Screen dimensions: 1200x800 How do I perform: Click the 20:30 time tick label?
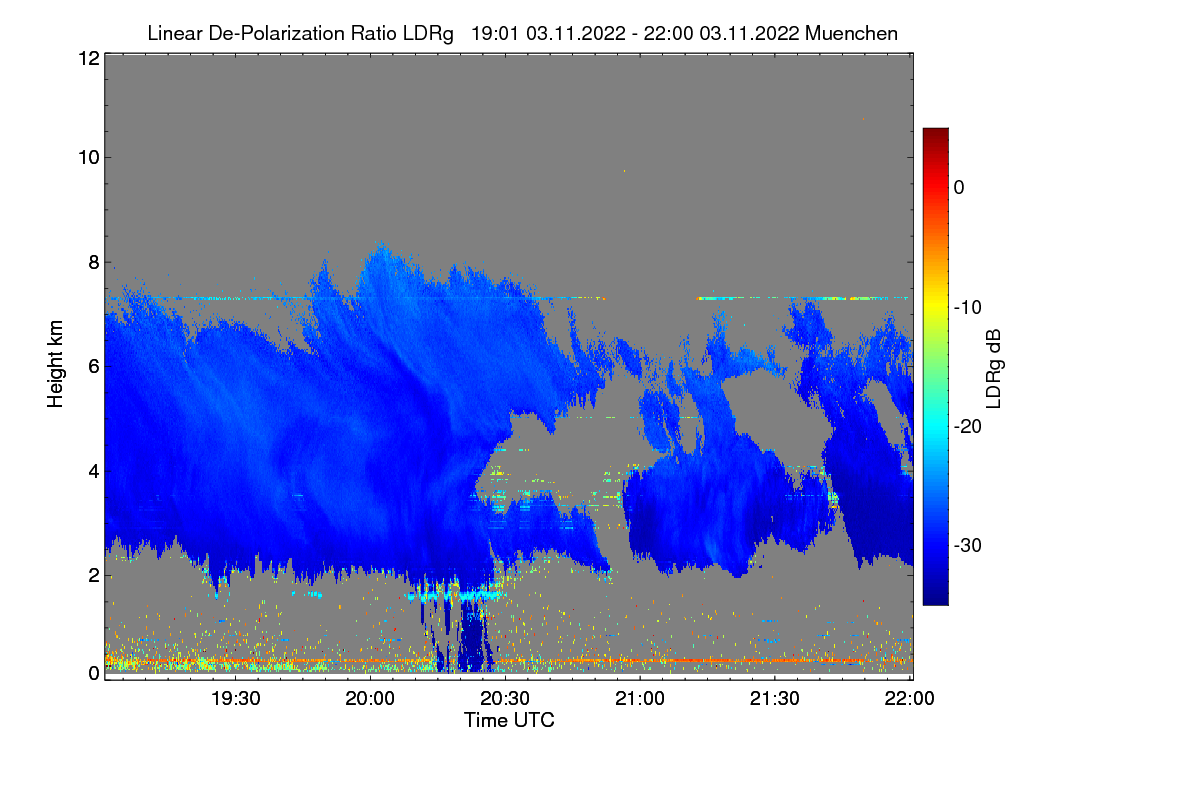[505, 698]
